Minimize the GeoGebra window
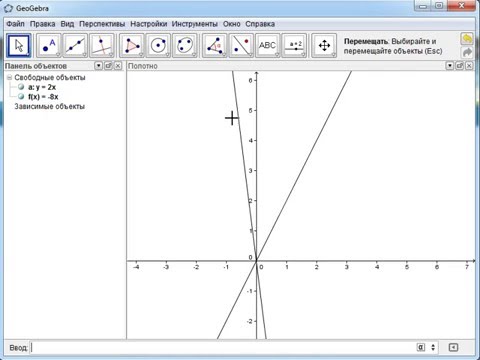This screenshot has width=480, height=360. click(x=423, y=6)
